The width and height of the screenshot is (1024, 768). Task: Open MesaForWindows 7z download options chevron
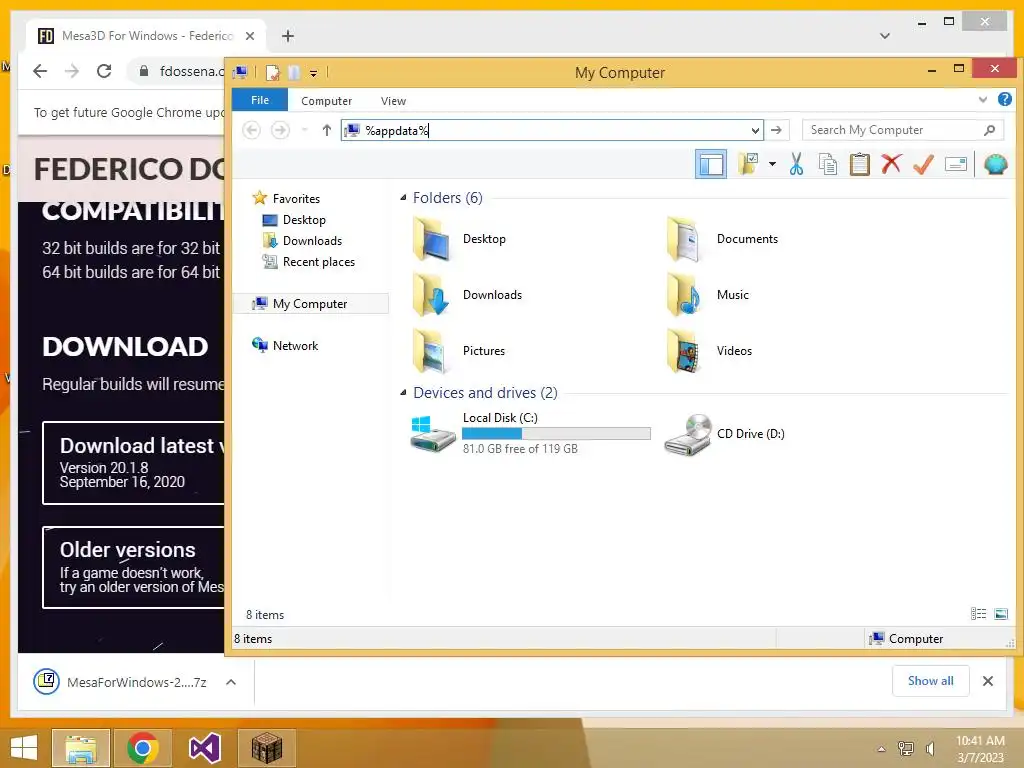point(231,682)
